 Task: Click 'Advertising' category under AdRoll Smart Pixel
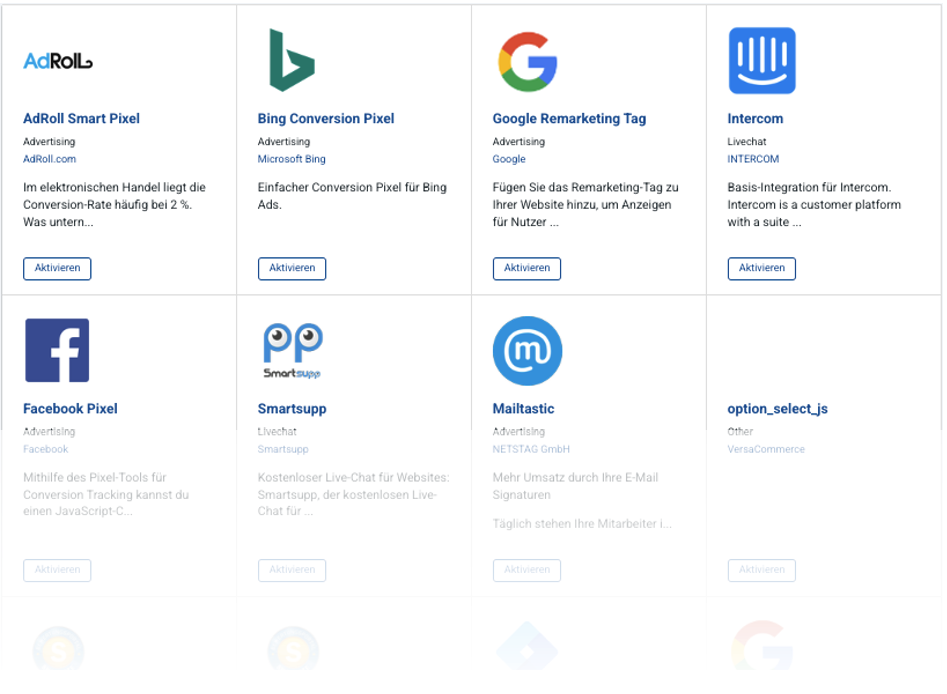[x=50, y=141]
